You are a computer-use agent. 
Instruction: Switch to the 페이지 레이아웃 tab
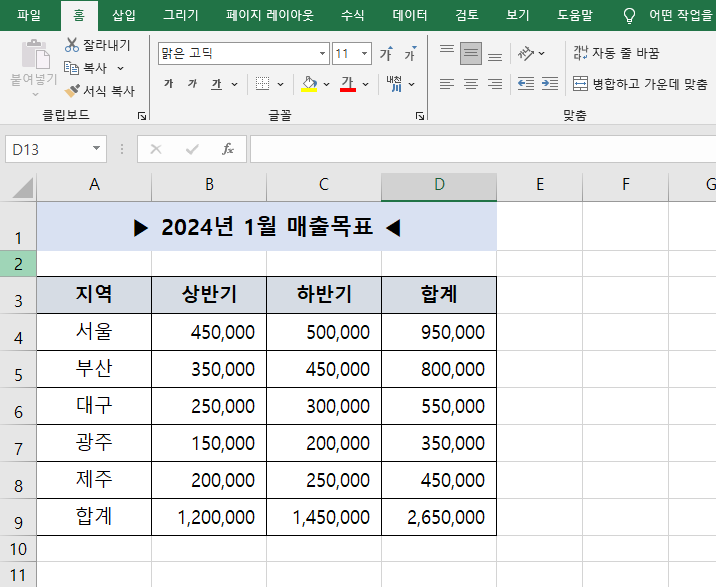pyautogui.click(x=270, y=16)
